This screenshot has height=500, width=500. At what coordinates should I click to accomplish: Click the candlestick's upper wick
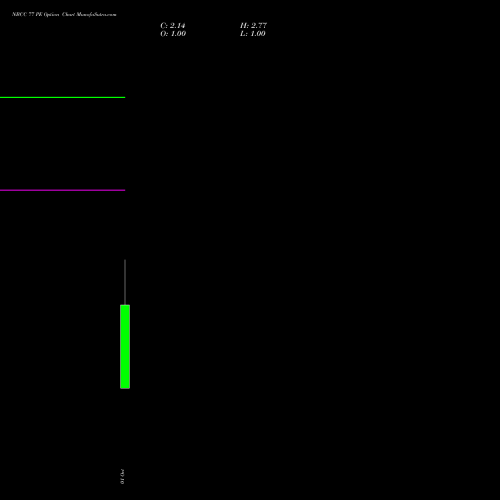pos(125,282)
